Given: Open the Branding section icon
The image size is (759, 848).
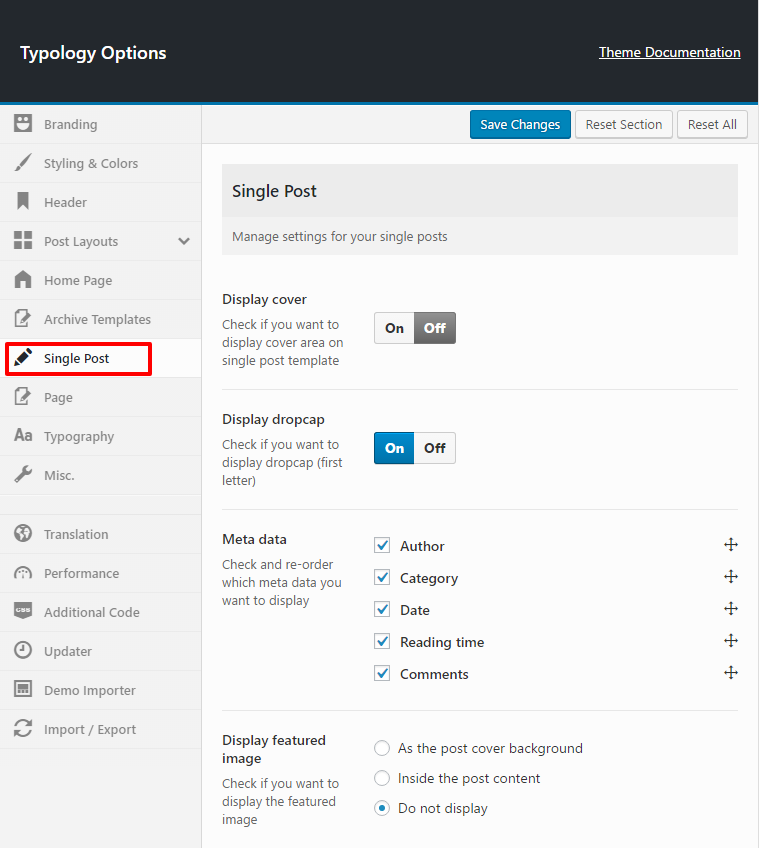Looking at the screenshot, I should tap(22, 124).
